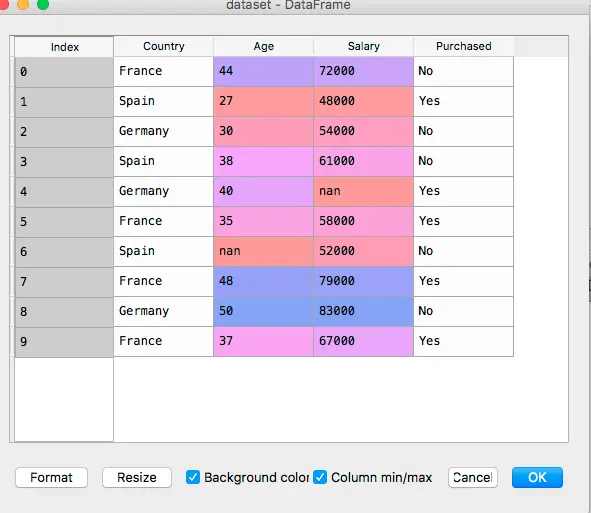591x513 pixels.
Task: Click the Salary column header
Action: pos(363,46)
